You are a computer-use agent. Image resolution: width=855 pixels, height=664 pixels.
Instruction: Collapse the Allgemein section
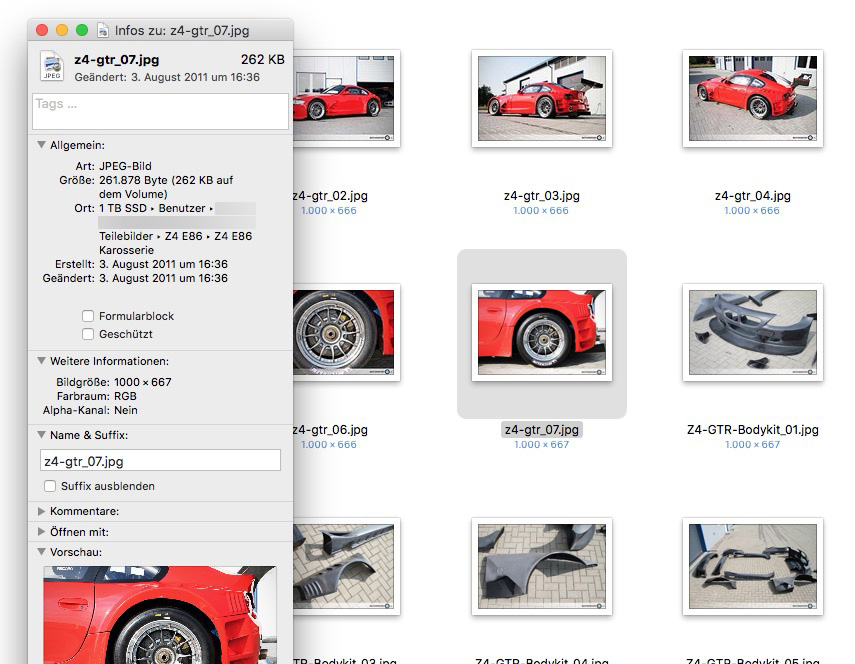(x=41, y=145)
